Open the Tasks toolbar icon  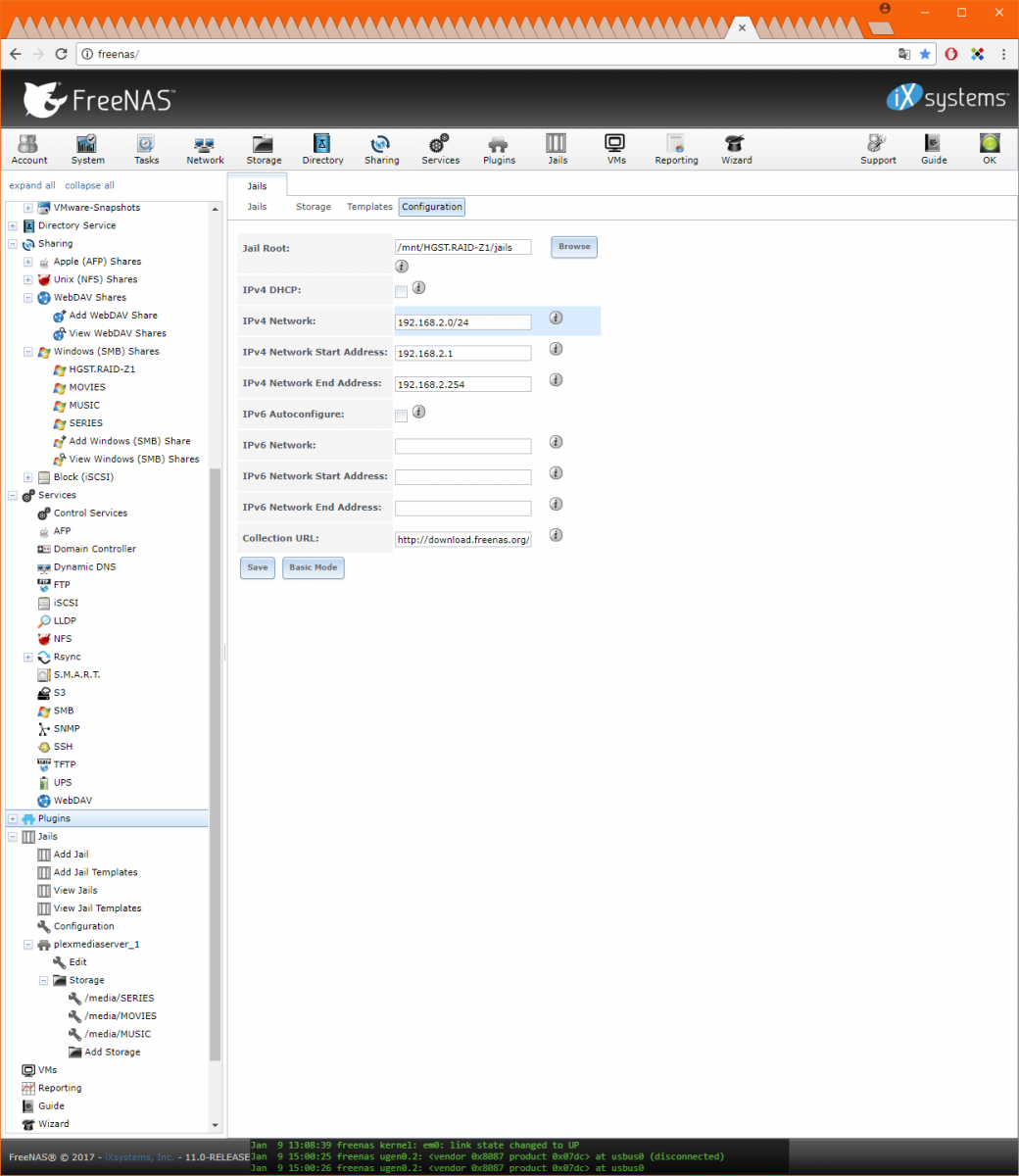[146, 149]
